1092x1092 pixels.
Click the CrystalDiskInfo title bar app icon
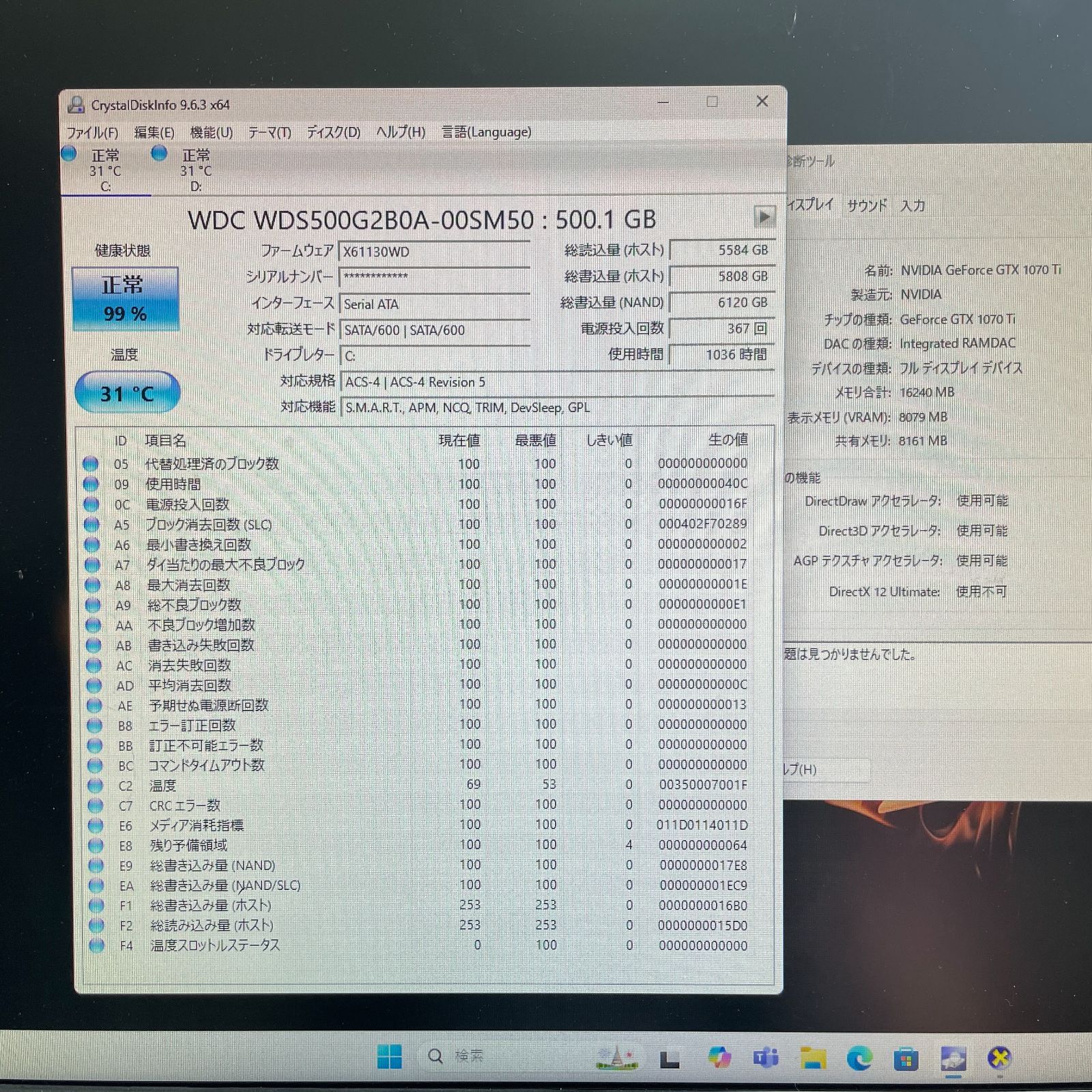[x=76, y=104]
